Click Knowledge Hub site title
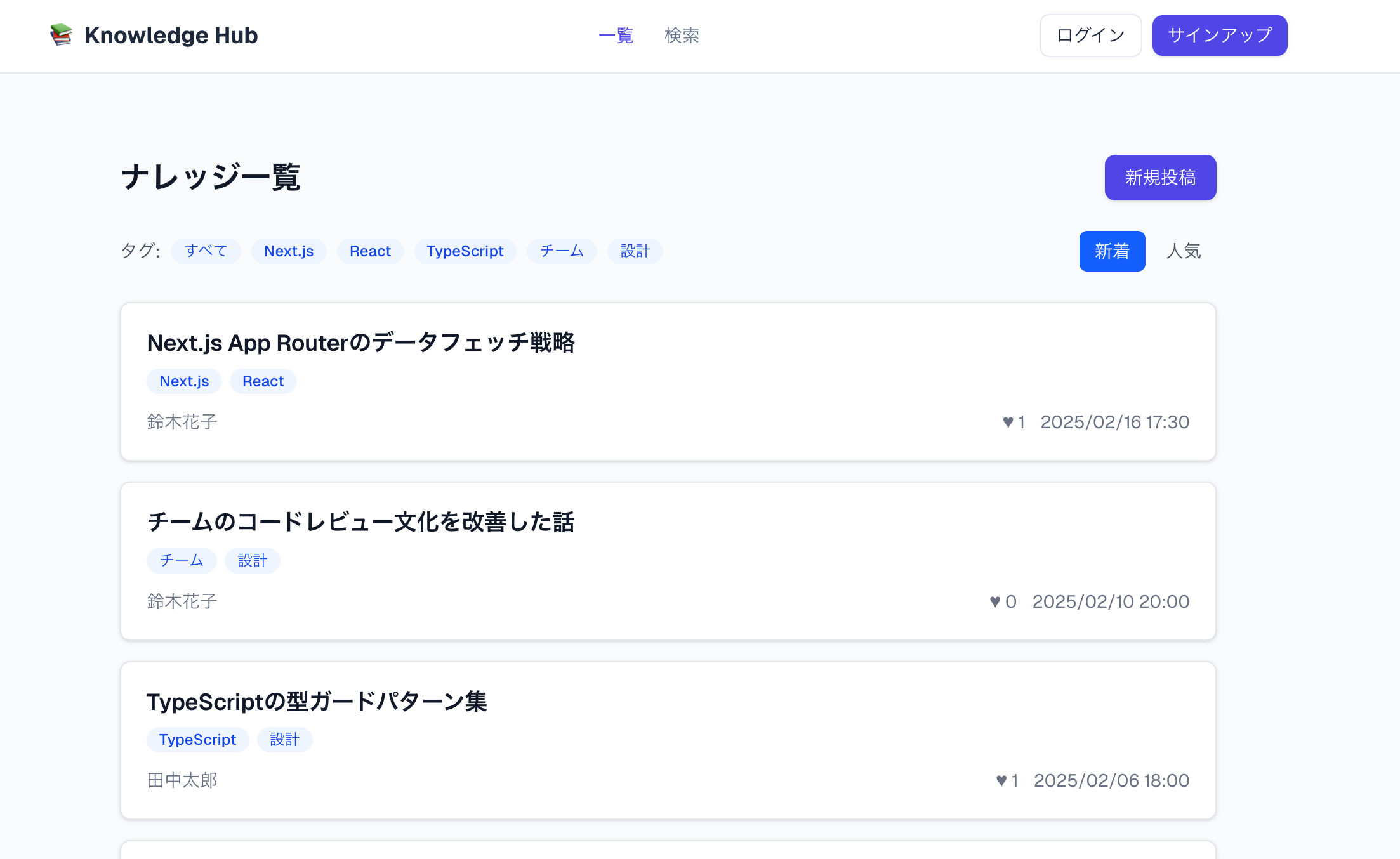 coord(171,36)
